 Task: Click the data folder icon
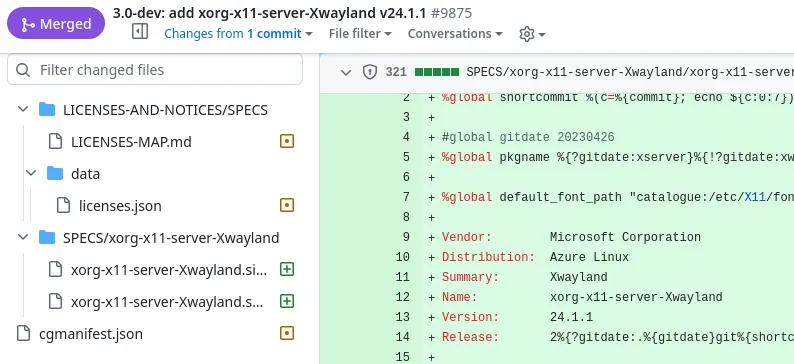[55, 173]
